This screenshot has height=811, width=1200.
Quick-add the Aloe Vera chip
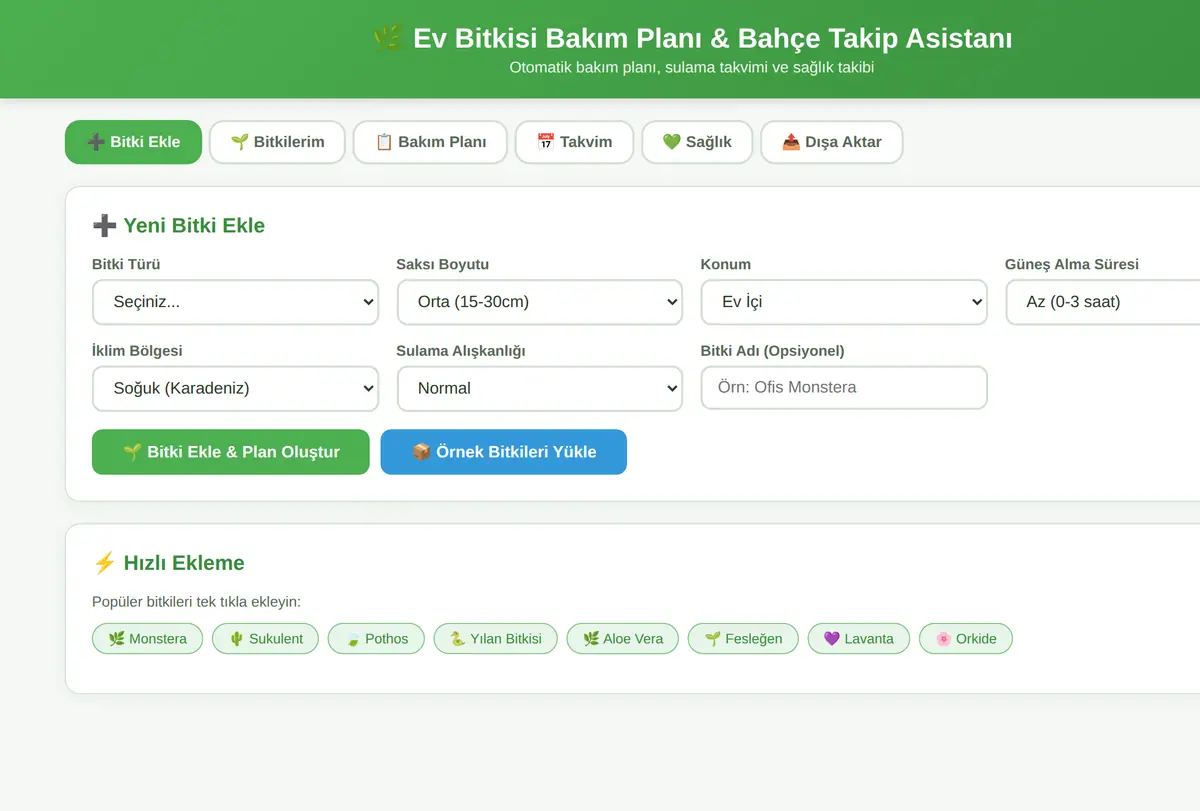[x=623, y=639]
